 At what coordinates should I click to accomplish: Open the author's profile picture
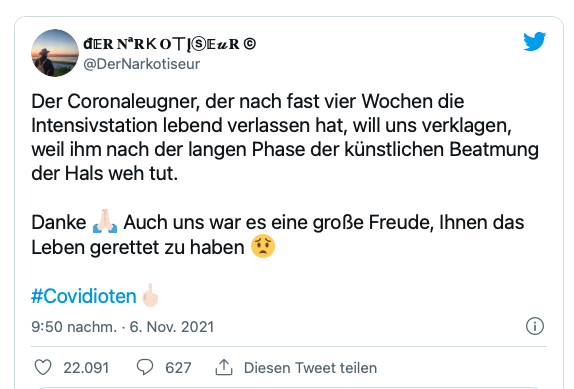point(55,53)
